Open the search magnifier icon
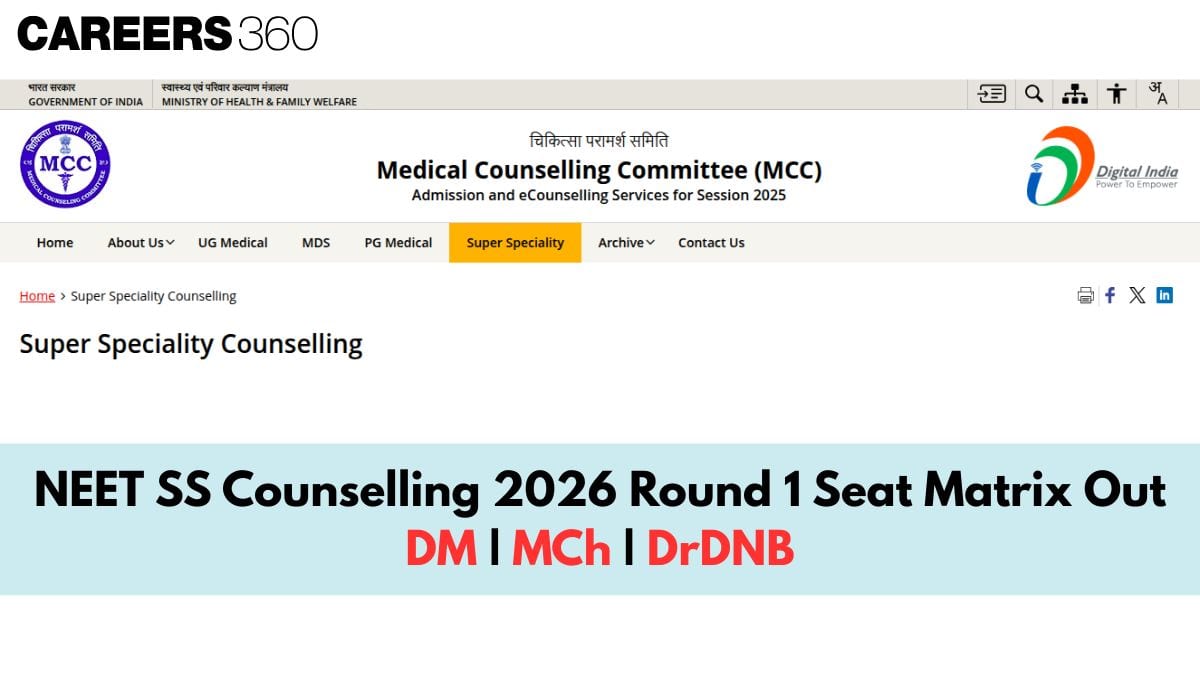Viewport: 1200px width, 675px height. tap(1034, 94)
